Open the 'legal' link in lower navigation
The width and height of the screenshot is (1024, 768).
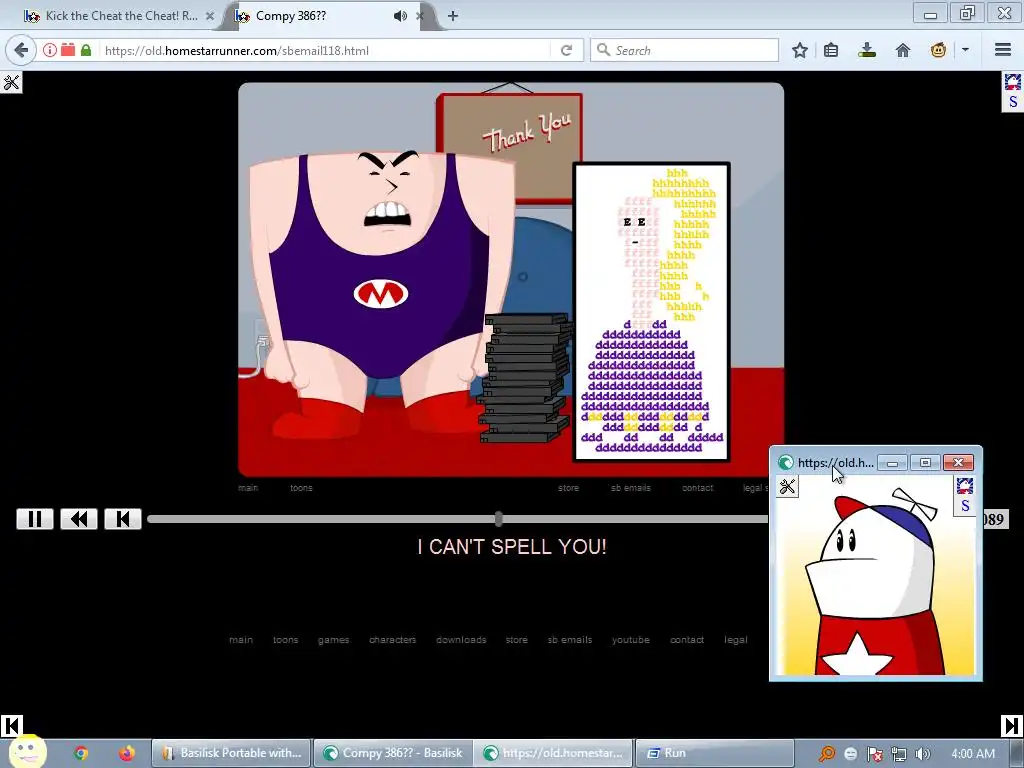tap(735, 640)
